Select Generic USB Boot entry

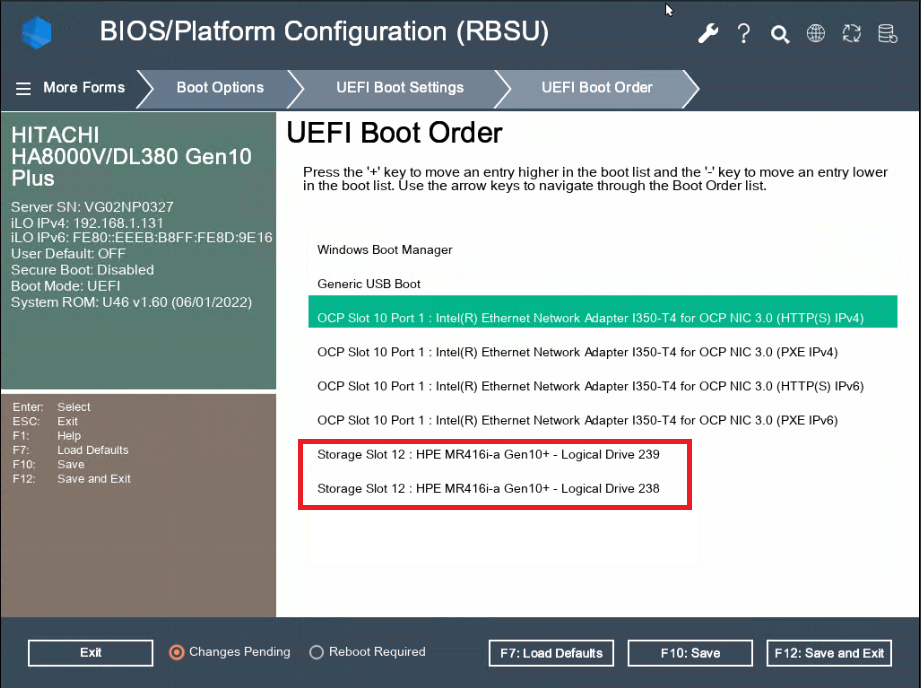tap(603, 284)
